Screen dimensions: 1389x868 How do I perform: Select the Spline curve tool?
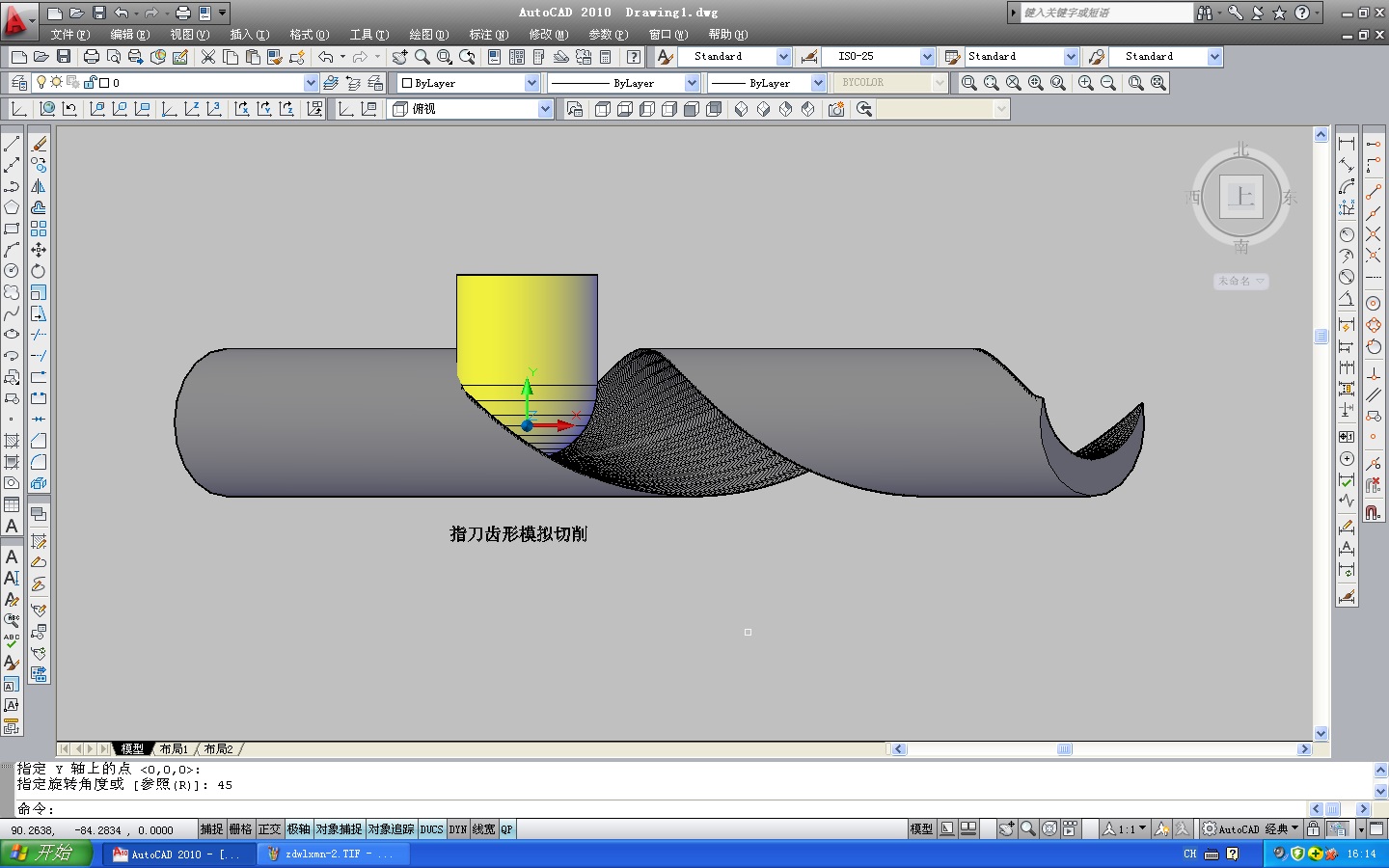pyautogui.click(x=12, y=313)
